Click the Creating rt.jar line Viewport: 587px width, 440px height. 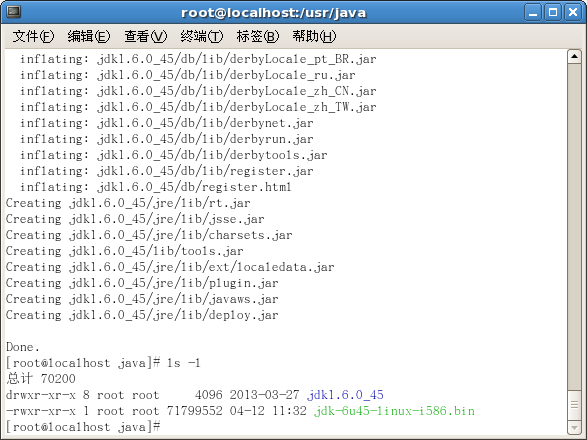(x=128, y=203)
